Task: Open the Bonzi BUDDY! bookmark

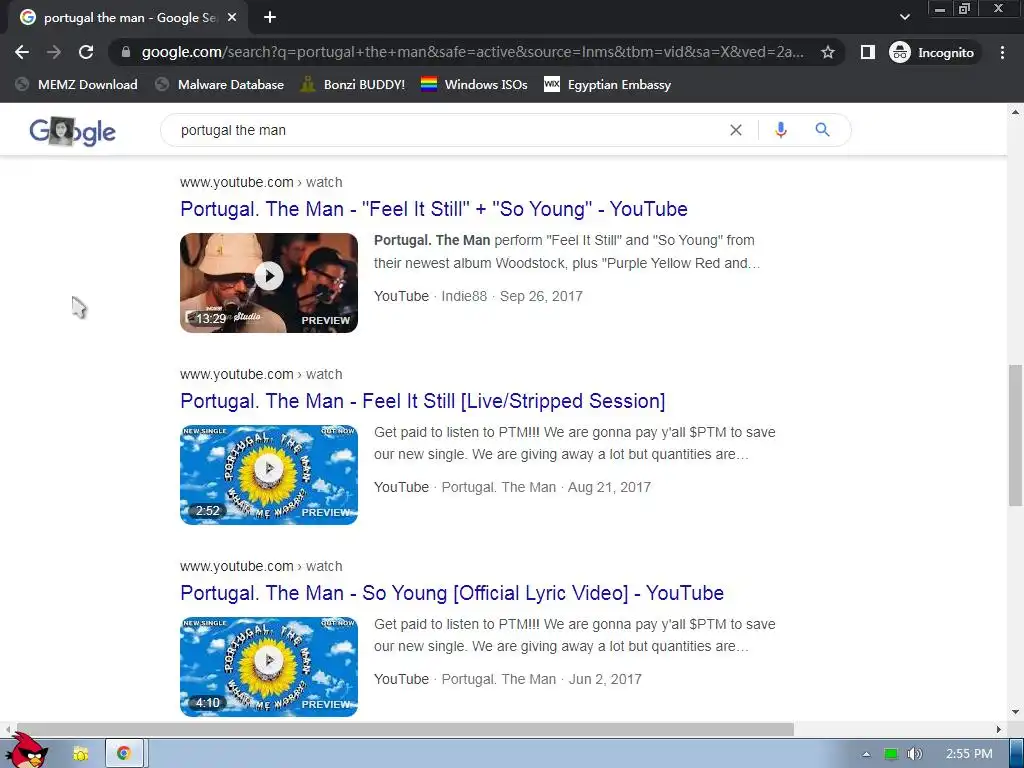Action: pyautogui.click(x=353, y=84)
